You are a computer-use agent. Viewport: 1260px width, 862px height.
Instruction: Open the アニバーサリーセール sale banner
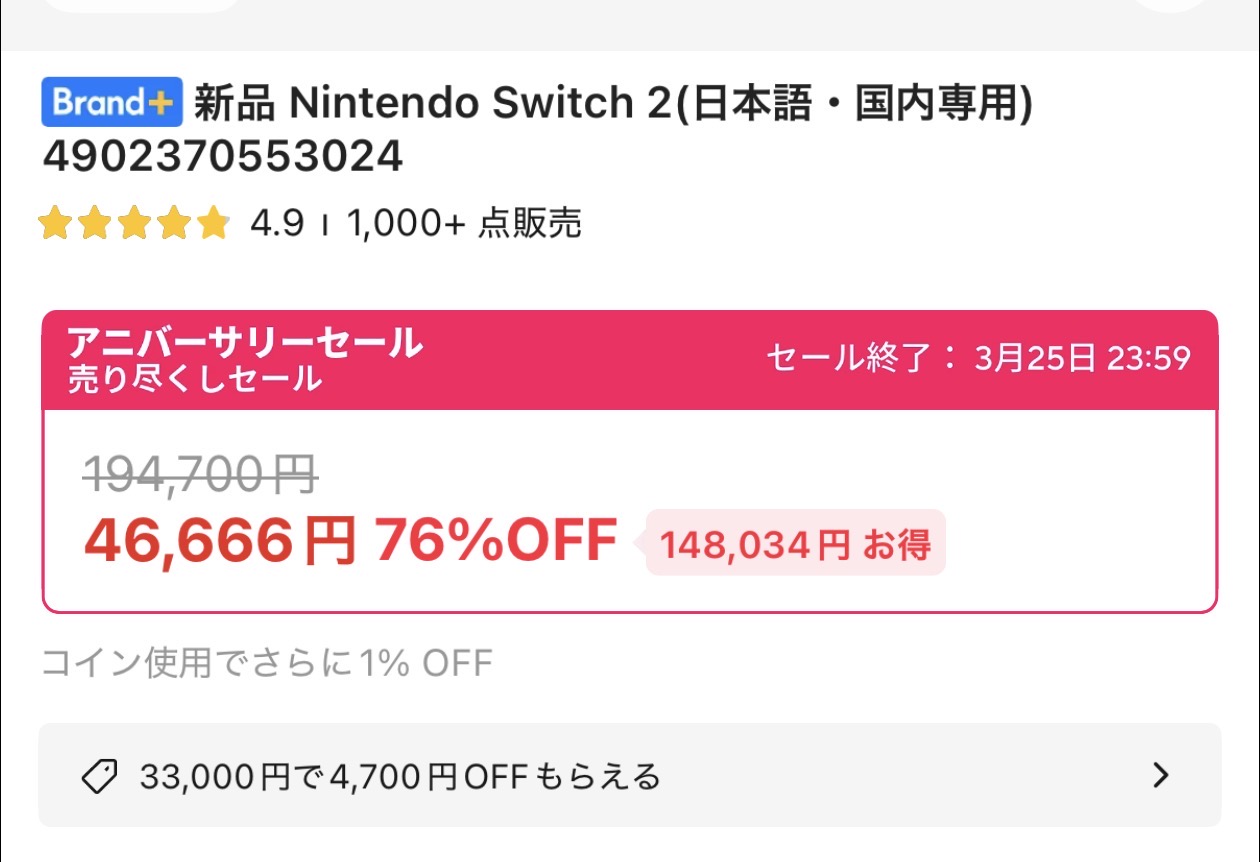click(x=243, y=343)
